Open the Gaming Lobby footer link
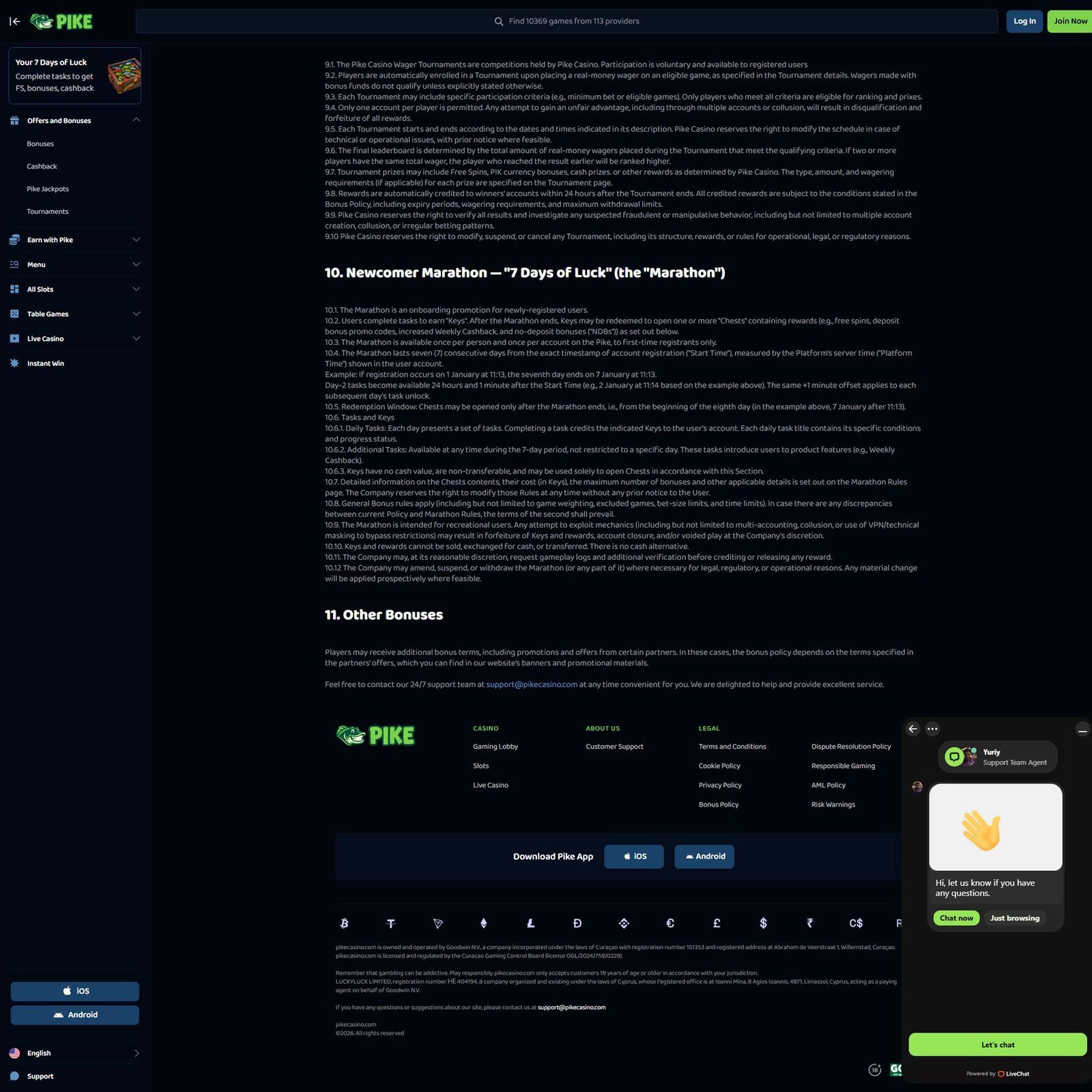This screenshot has width=1092, height=1092. [495, 747]
